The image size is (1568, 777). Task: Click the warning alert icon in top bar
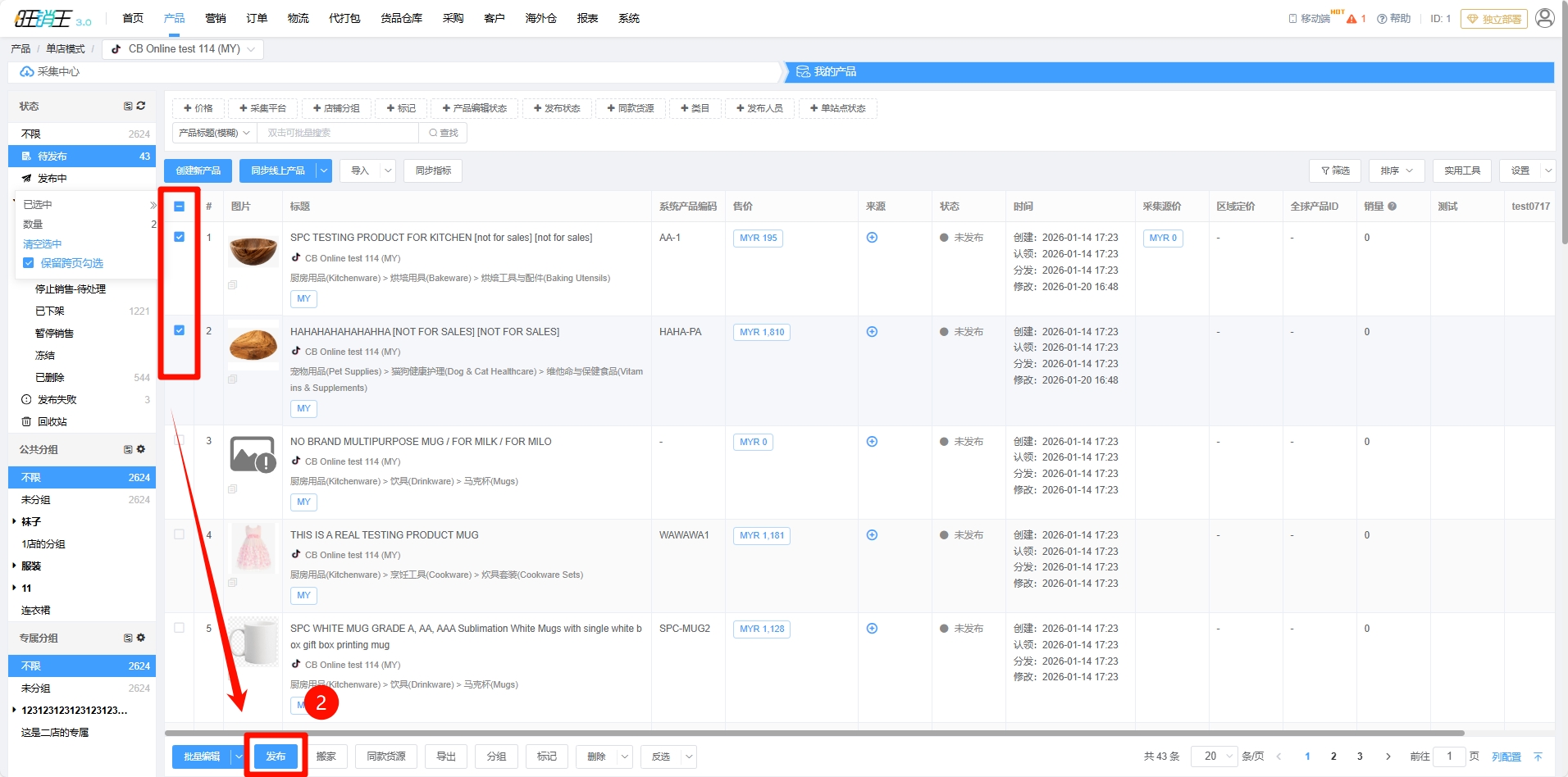tap(1351, 19)
